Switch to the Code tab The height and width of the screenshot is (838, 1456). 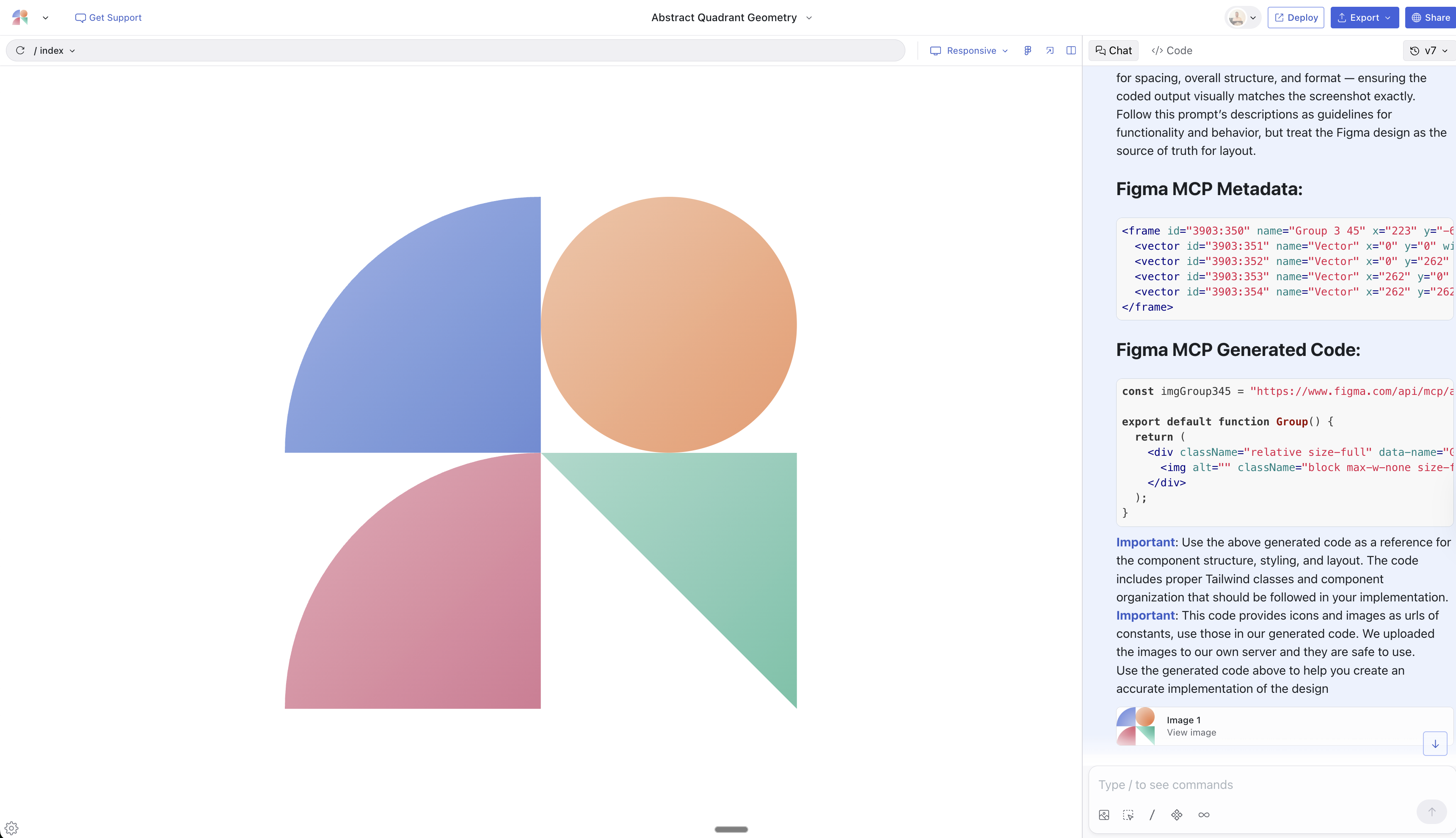1172,51
